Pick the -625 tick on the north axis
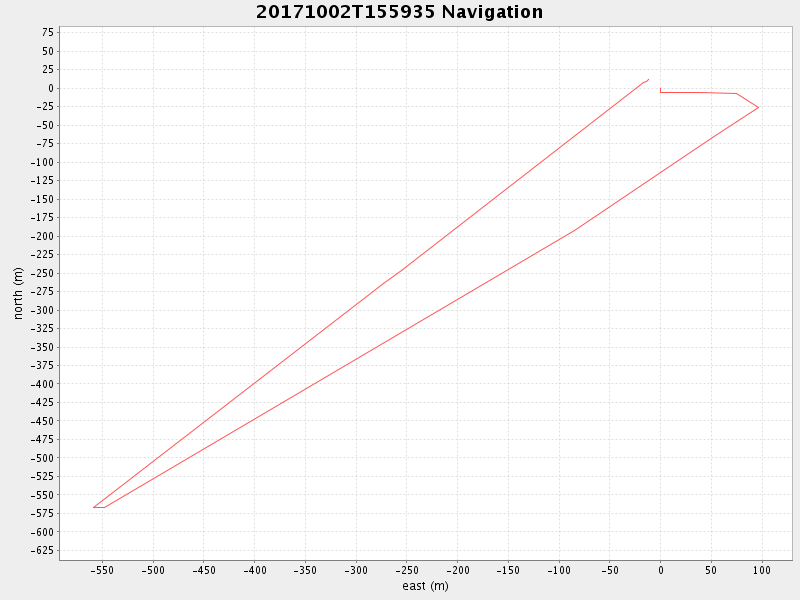Screen dimensions: 800x600 click(x=41, y=551)
